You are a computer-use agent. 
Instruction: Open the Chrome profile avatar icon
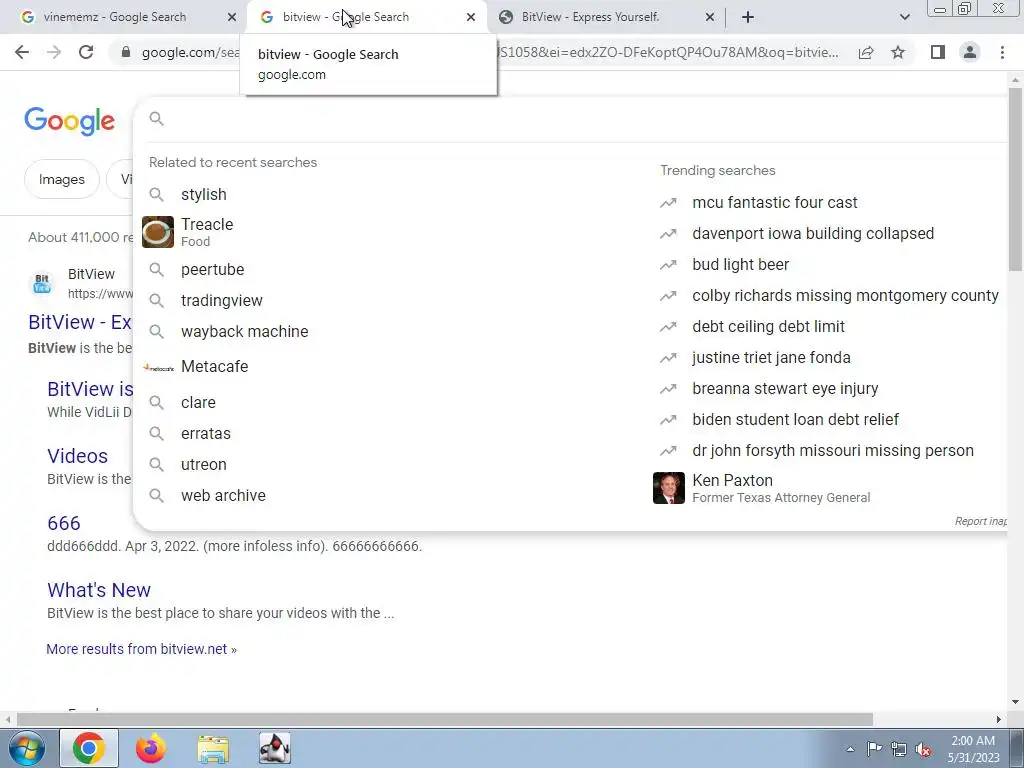click(x=970, y=52)
